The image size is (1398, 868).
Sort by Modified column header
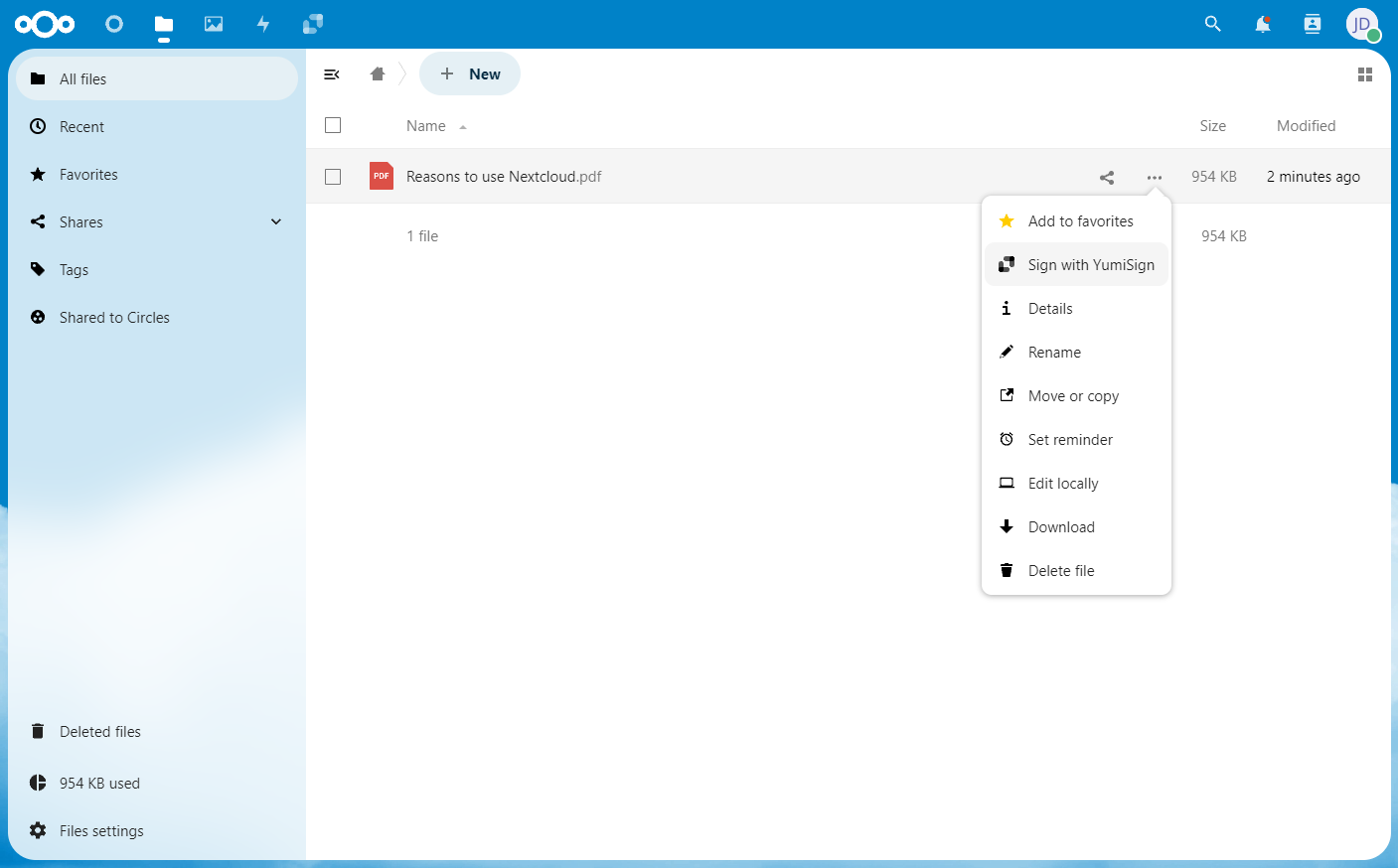(1306, 126)
